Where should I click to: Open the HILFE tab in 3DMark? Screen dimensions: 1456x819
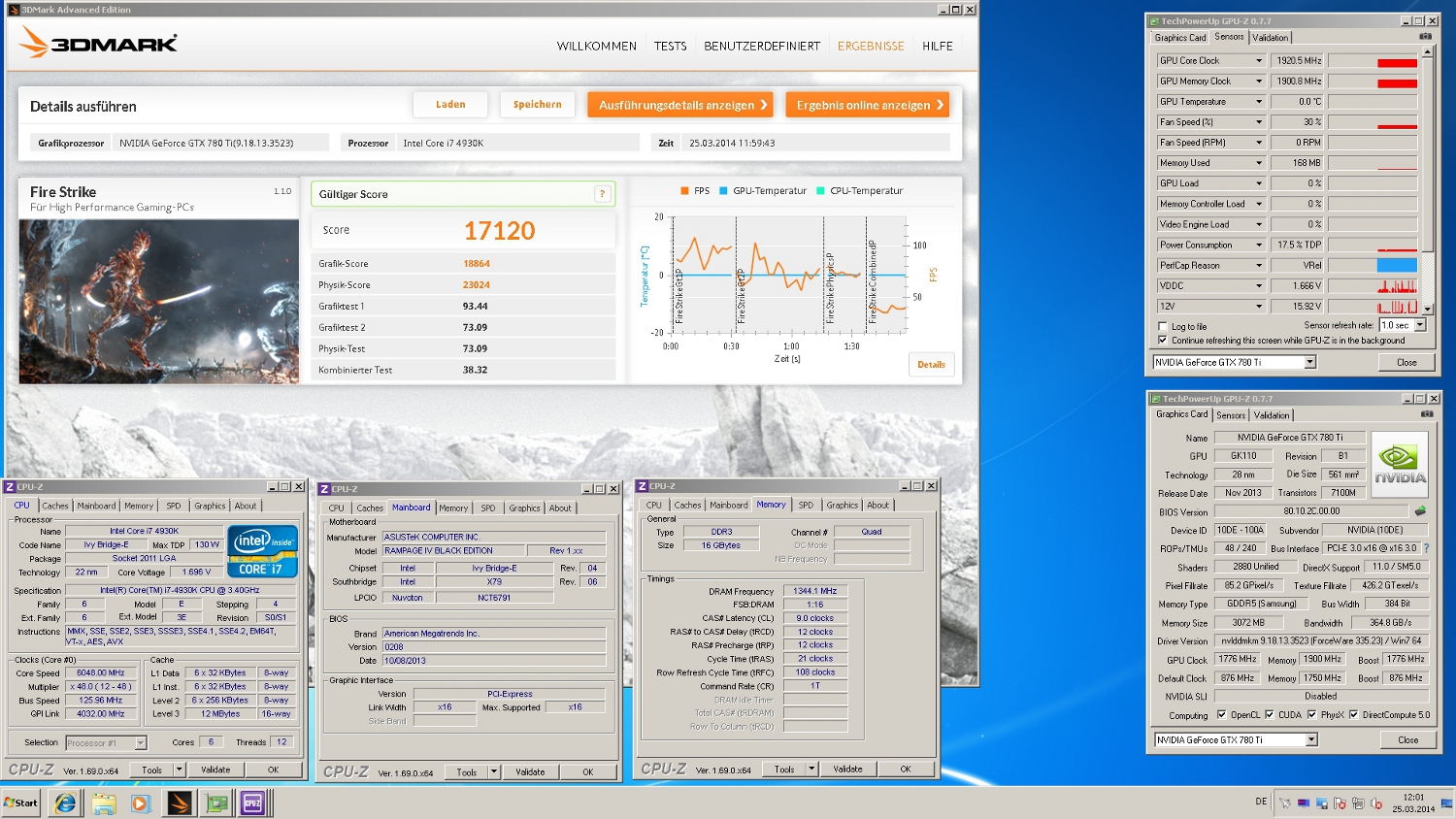click(938, 46)
